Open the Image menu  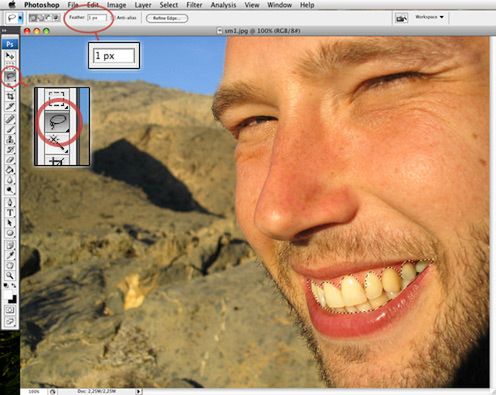click(117, 5)
